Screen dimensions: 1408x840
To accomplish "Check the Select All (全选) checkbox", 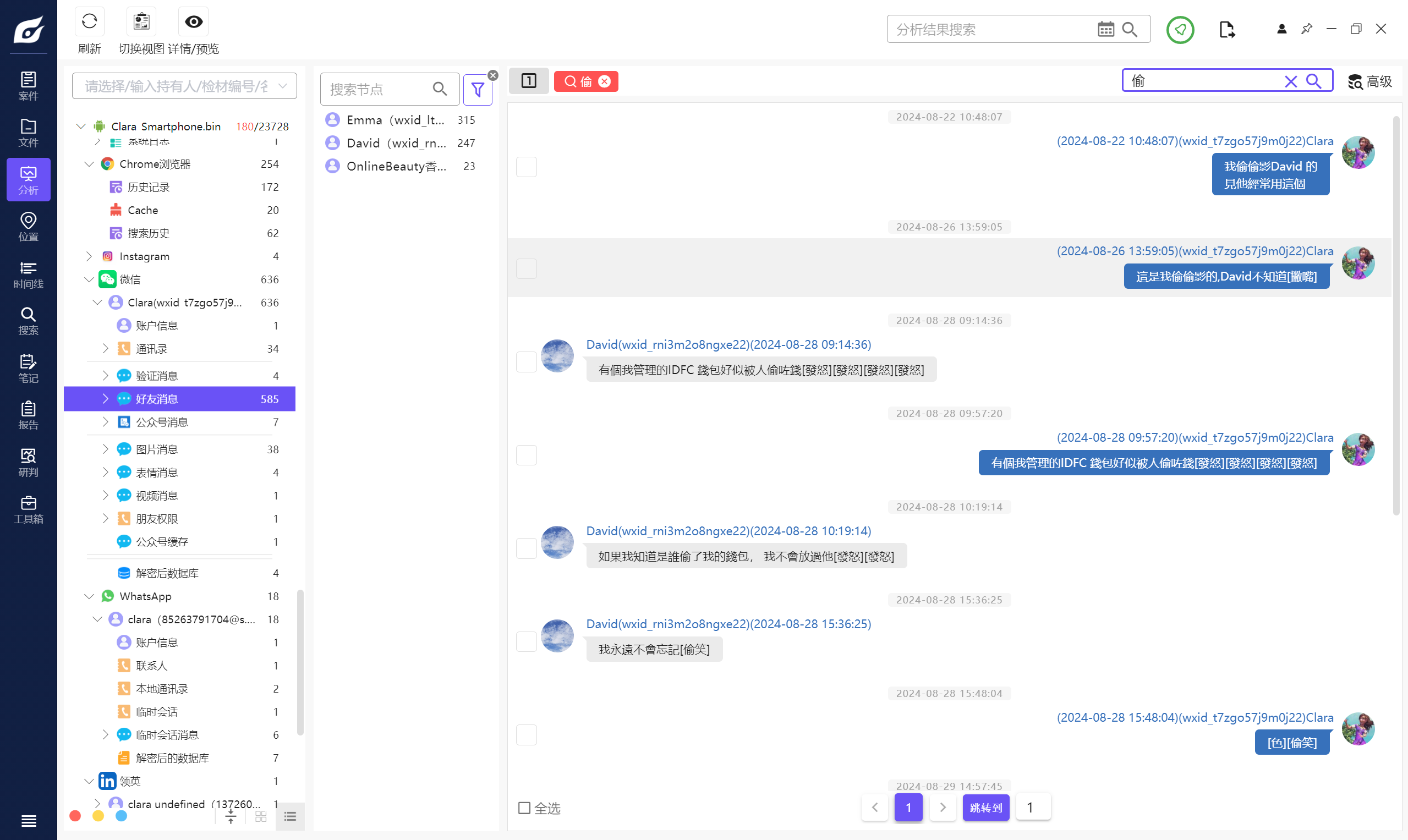I will pos(524,808).
